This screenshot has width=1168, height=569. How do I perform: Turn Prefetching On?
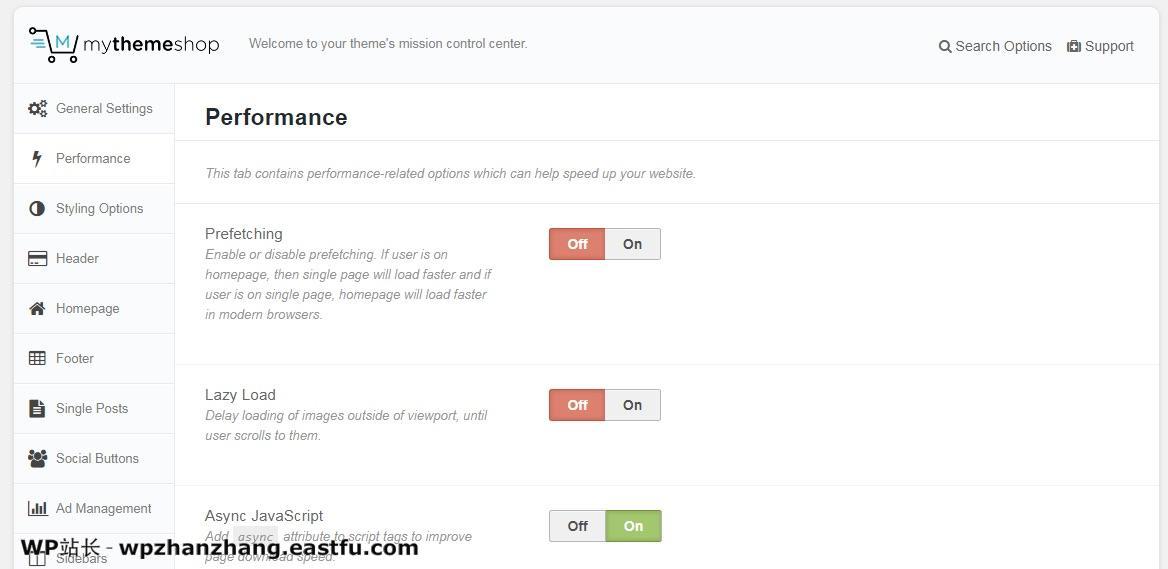[632, 244]
